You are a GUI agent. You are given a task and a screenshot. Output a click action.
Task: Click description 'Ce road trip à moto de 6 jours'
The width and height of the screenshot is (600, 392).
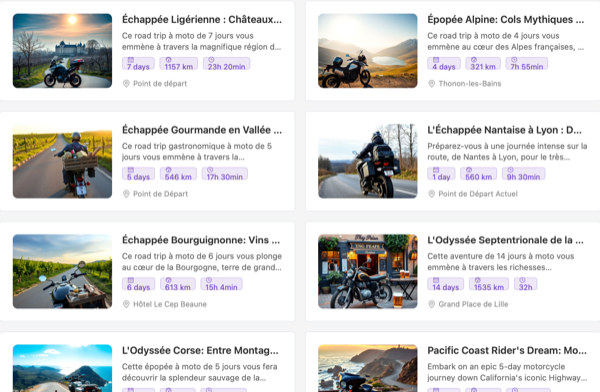click(202, 262)
